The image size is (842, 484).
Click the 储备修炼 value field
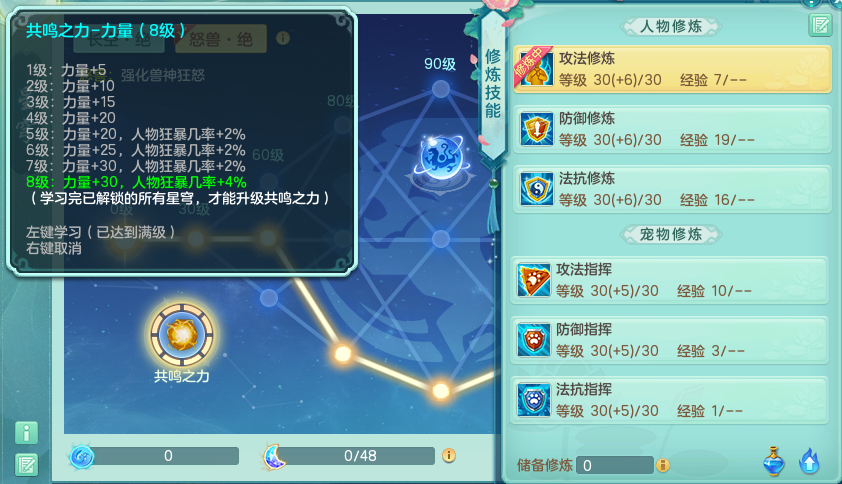point(614,465)
